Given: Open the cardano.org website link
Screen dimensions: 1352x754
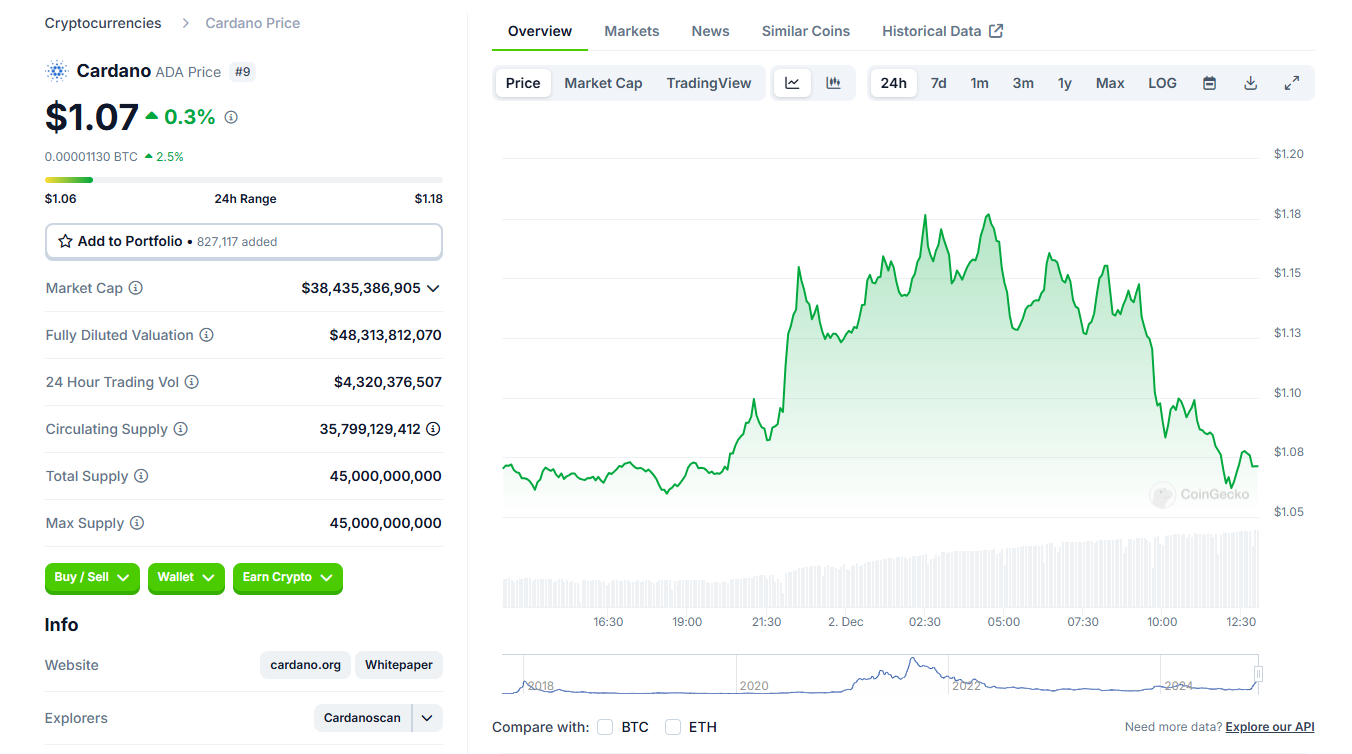Looking at the screenshot, I should [x=306, y=665].
